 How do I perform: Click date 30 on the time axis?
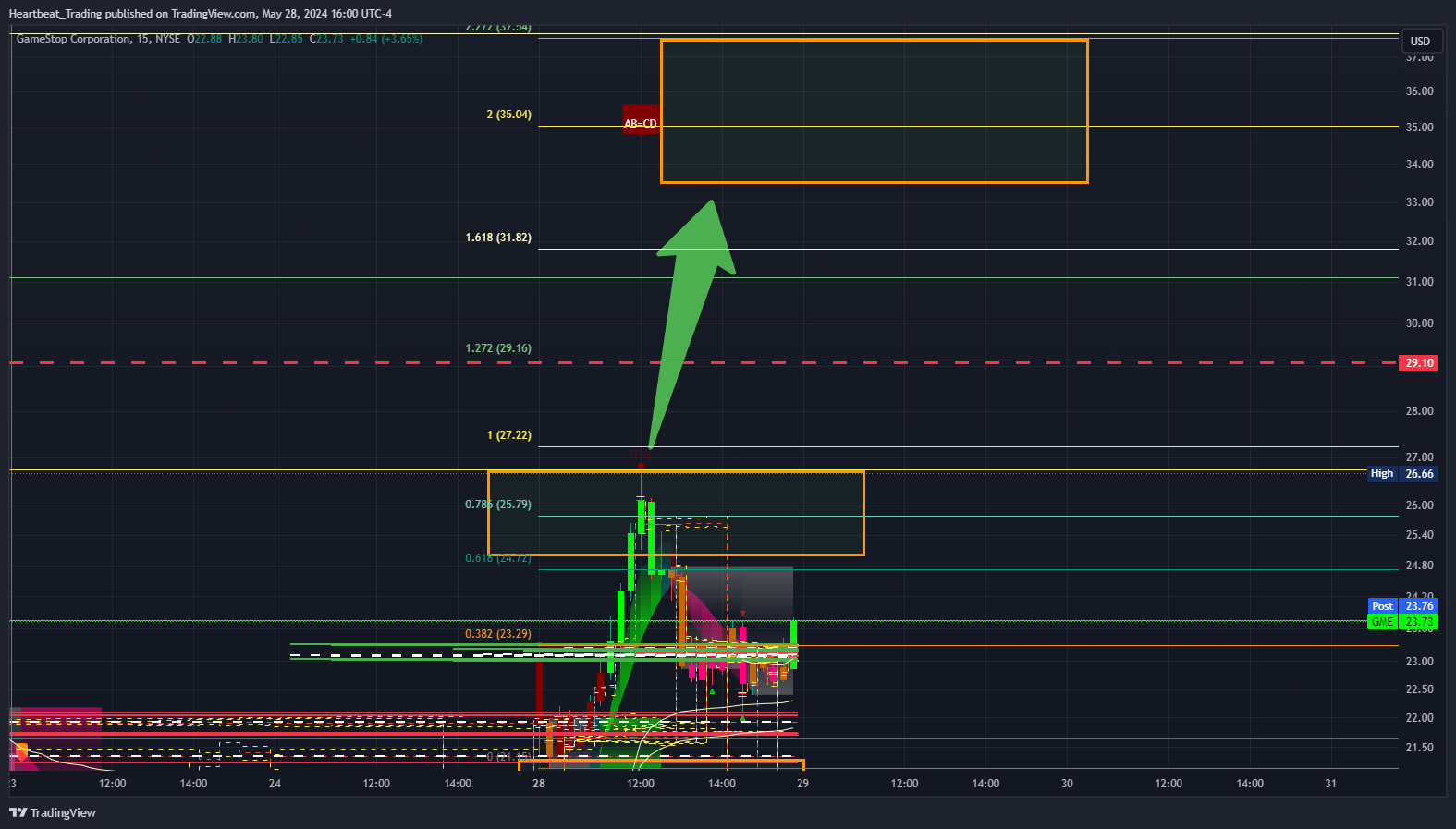coord(1067,784)
